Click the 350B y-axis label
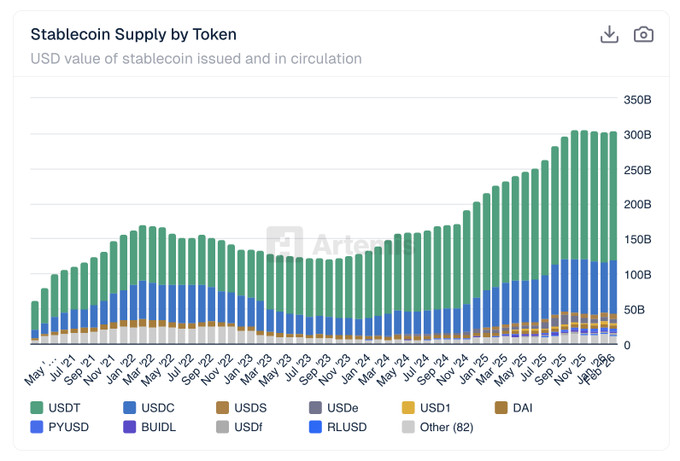 tap(637, 100)
